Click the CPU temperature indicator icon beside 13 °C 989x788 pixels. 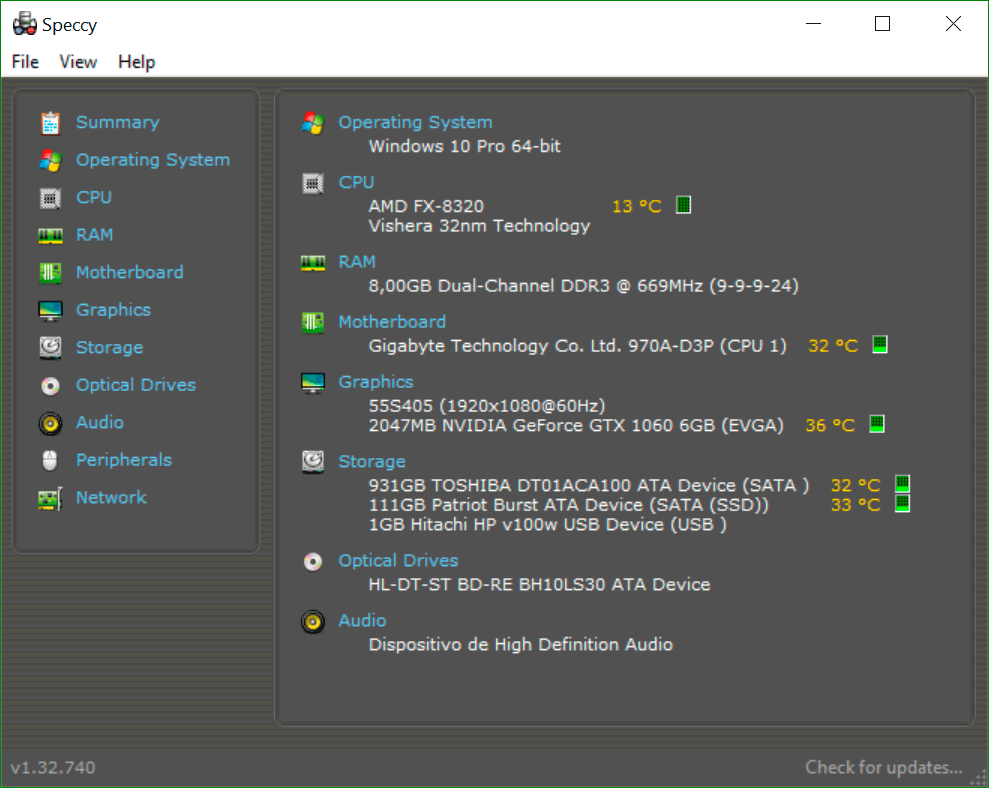pyautogui.click(x=684, y=205)
